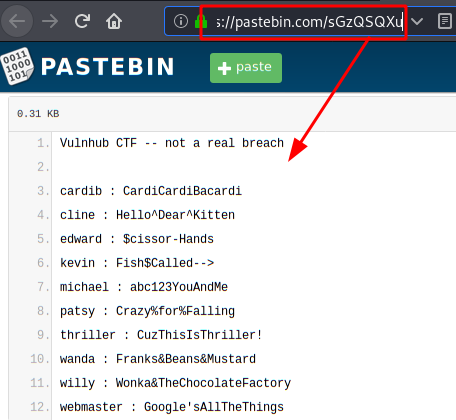Click the PASTEBIN site title link

(x=107, y=67)
